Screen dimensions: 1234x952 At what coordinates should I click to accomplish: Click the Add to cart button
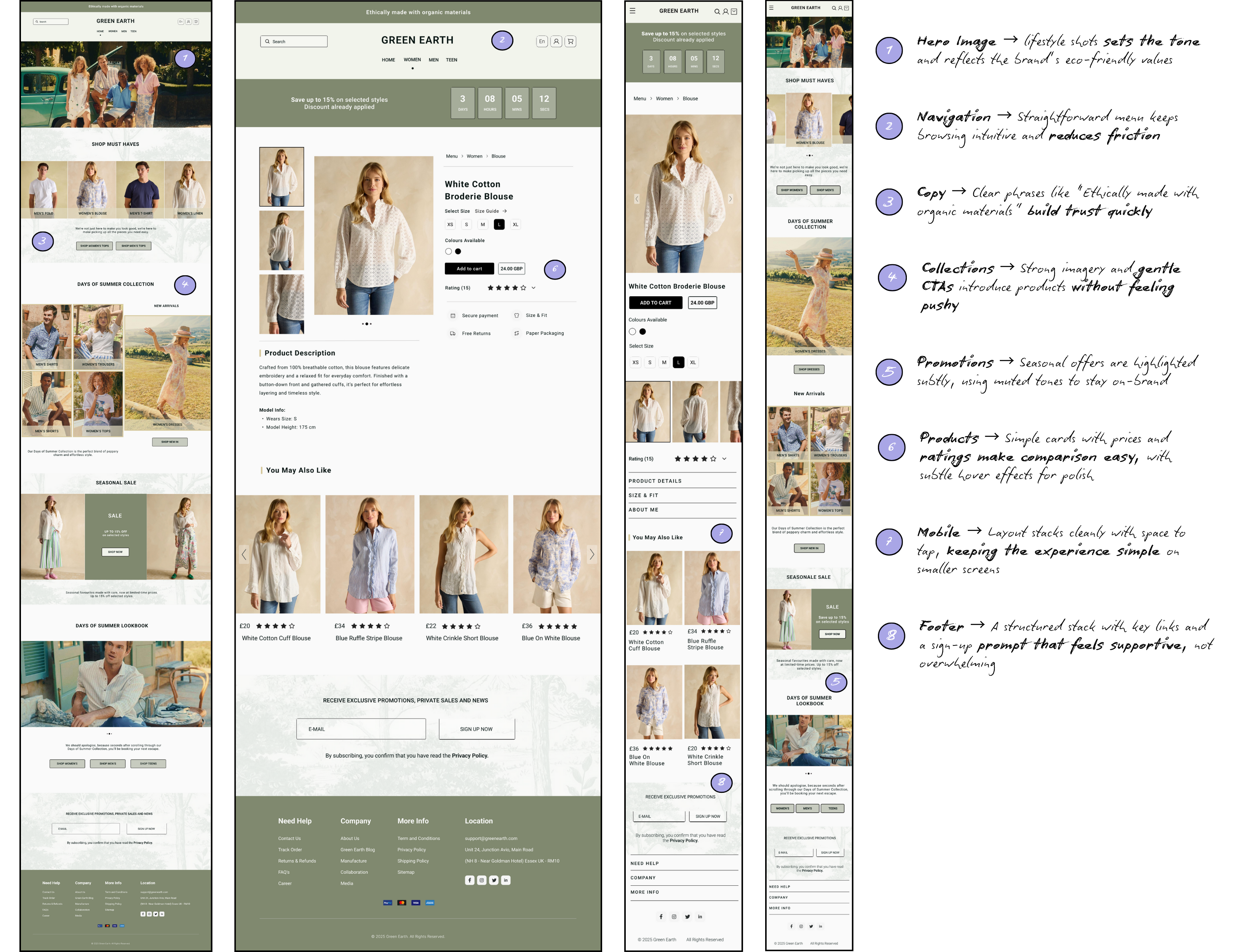pos(469,268)
